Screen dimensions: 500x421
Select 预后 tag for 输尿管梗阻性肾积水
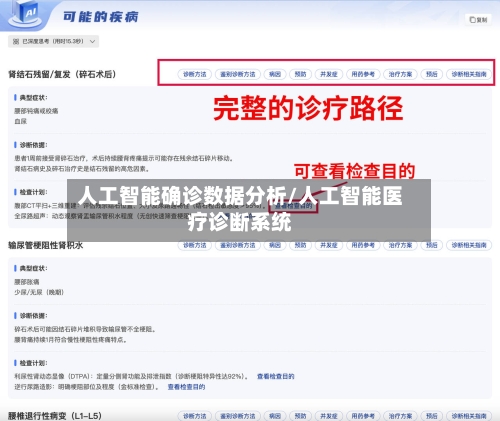click(432, 245)
